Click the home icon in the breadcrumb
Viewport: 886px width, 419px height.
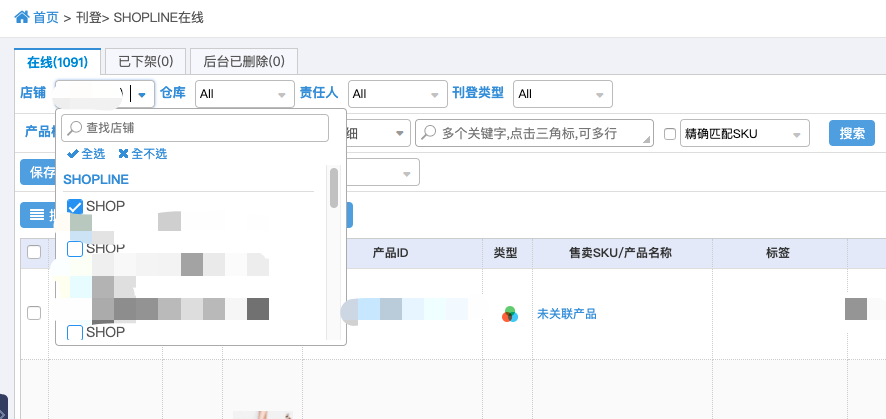point(21,17)
